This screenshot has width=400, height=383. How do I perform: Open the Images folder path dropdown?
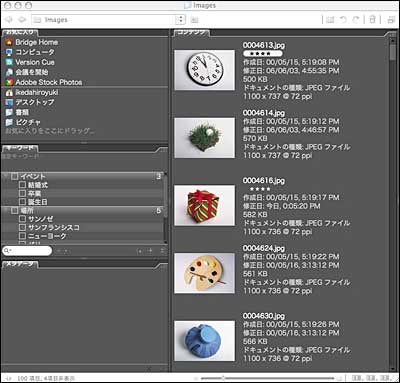click(180, 20)
